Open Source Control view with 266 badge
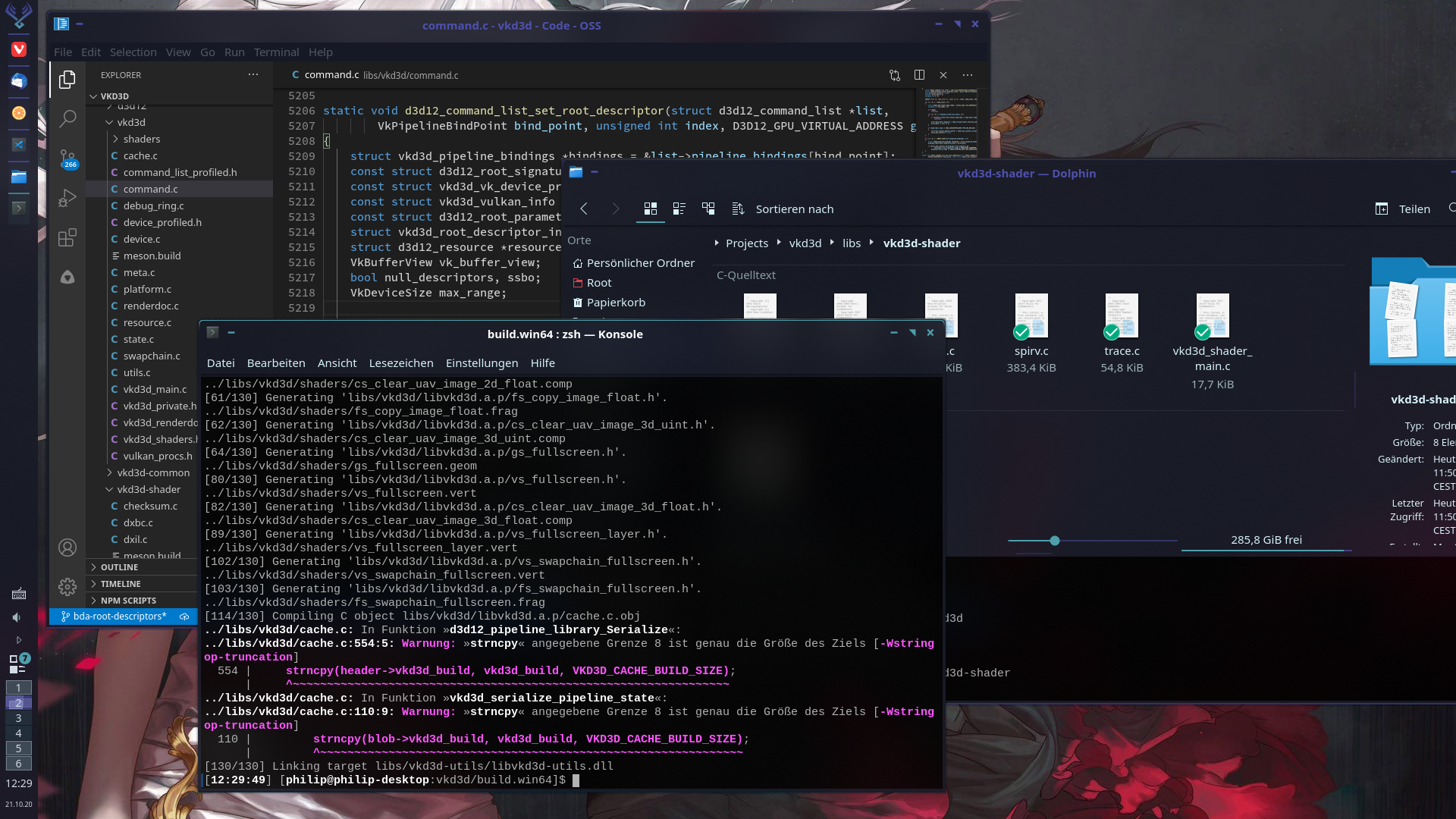The height and width of the screenshot is (819, 1456). tap(67, 158)
